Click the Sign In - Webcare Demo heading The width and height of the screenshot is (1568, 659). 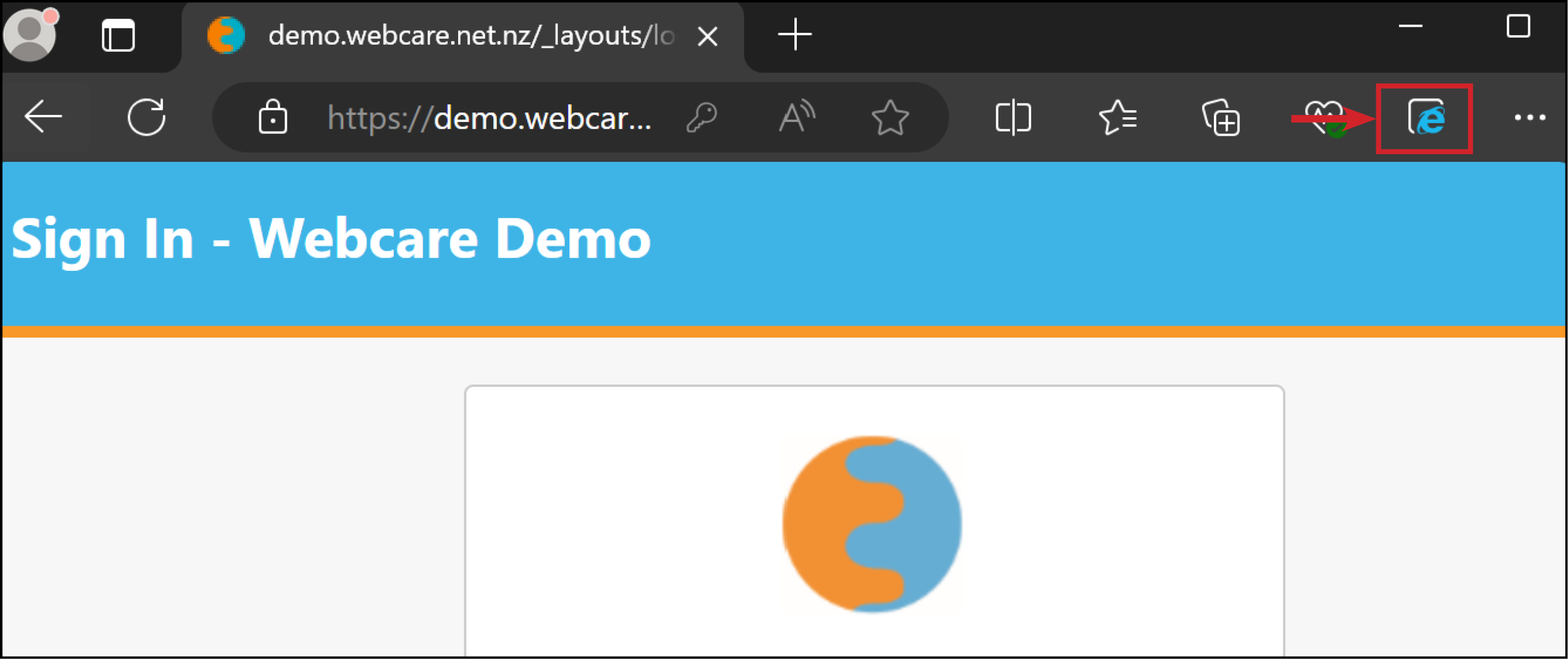330,238
